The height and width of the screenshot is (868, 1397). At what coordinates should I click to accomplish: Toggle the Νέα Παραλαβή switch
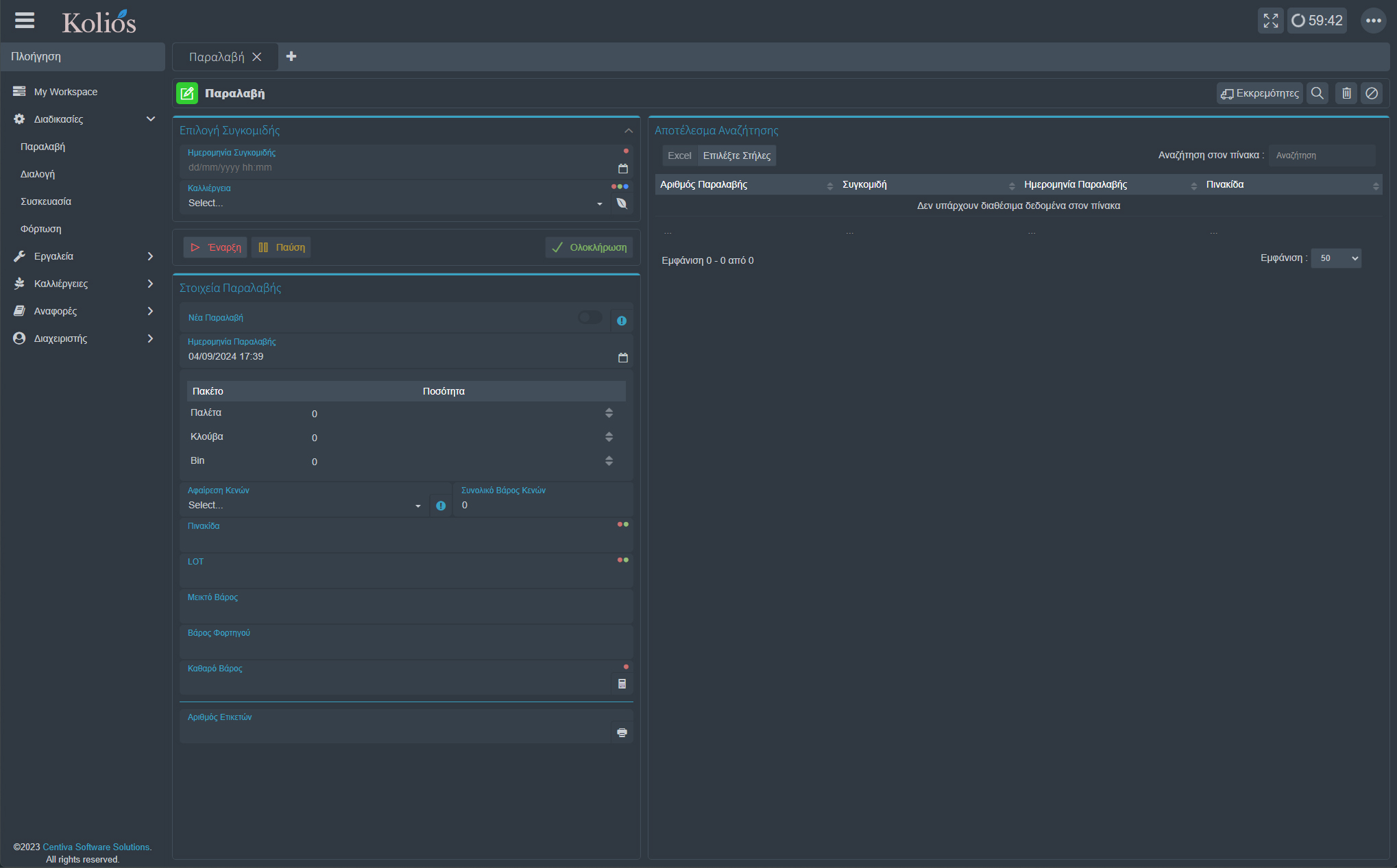(x=590, y=317)
